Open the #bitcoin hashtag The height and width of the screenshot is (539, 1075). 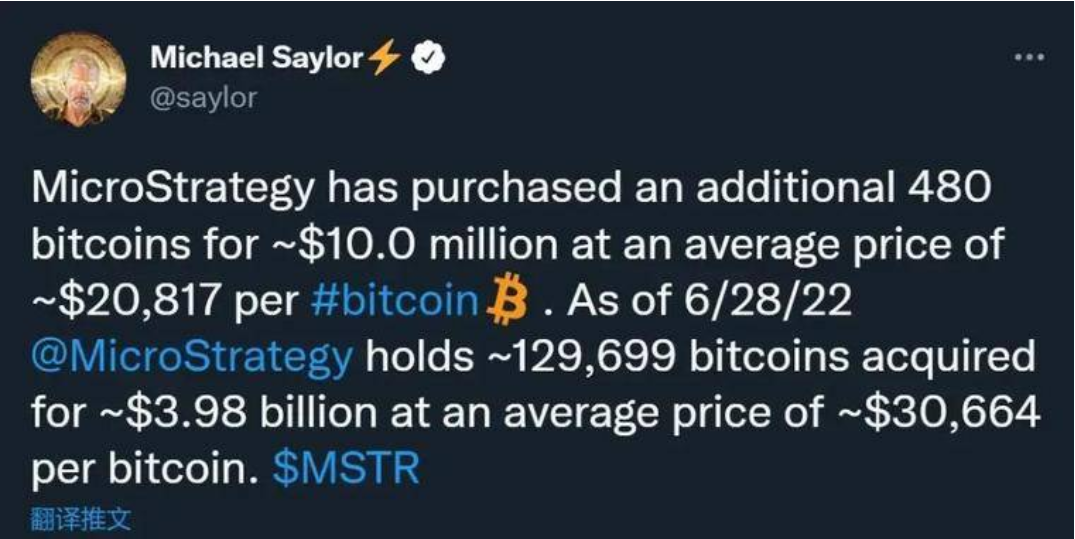[394, 301]
